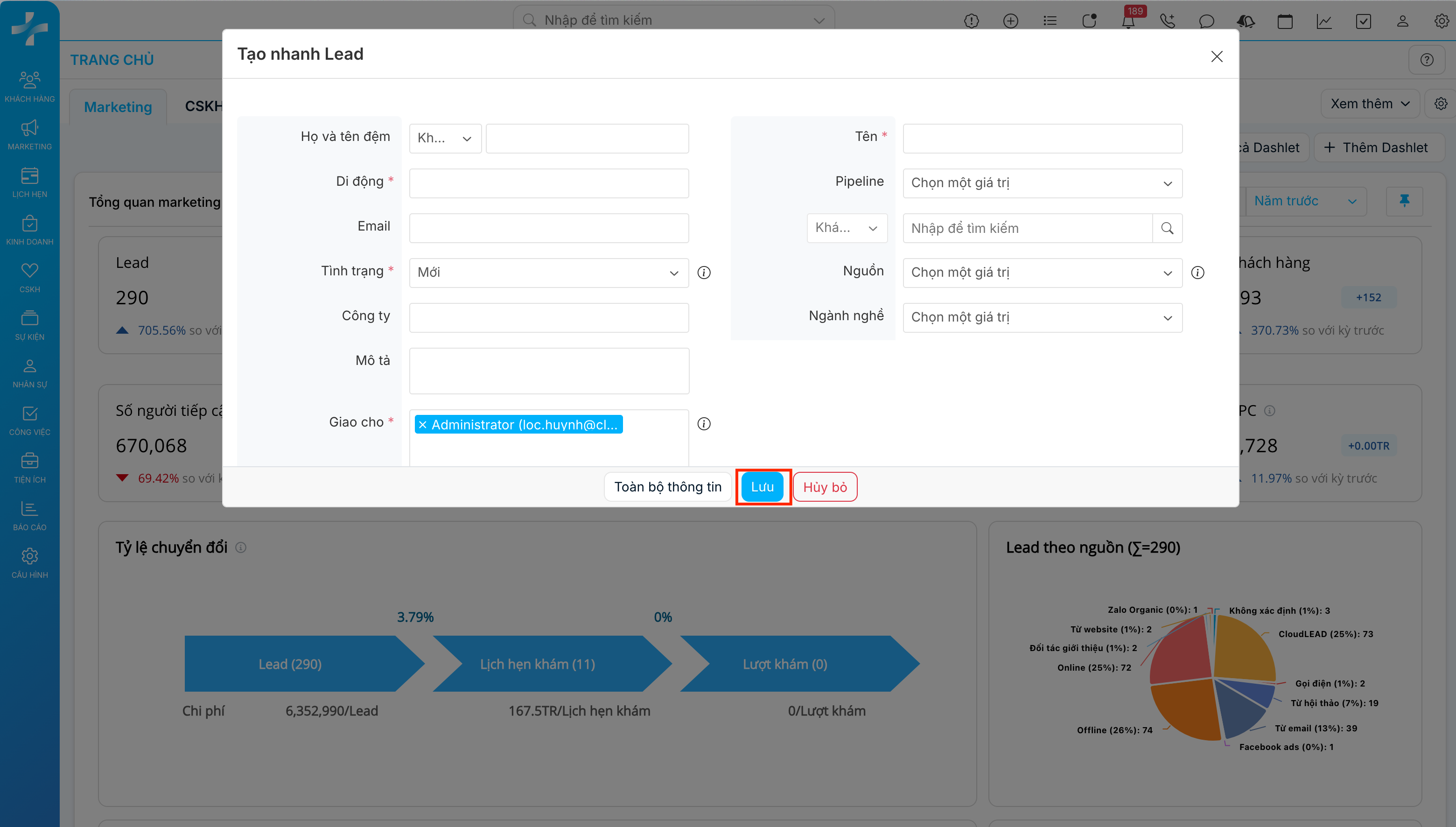Image resolution: width=1456 pixels, height=827 pixels.
Task: Click the Hủy bỏ button
Action: [x=825, y=487]
